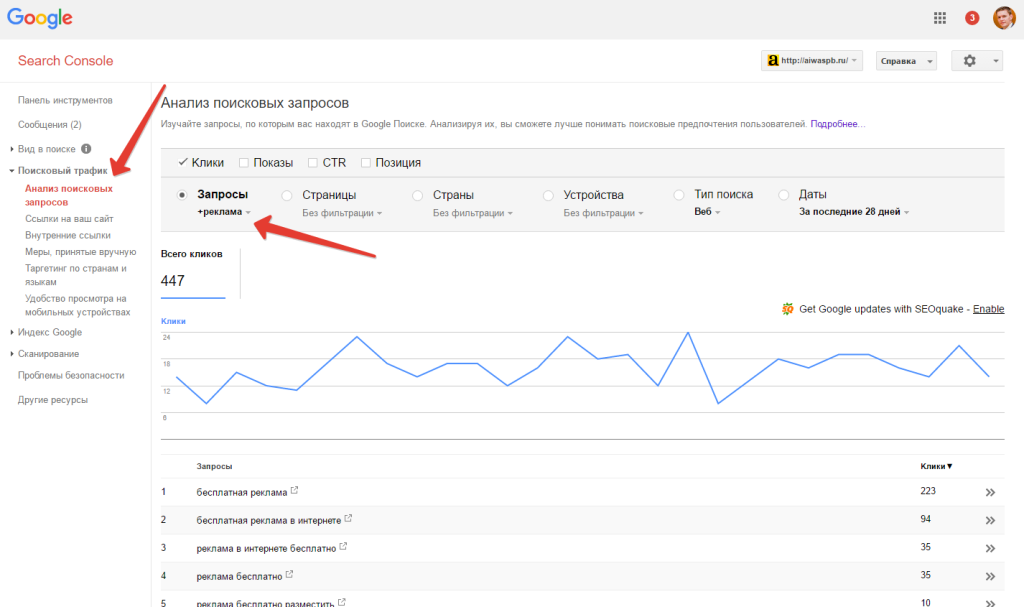Click the query реклама в интернете бесплатно
Image resolution: width=1024 pixels, height=607 pixels.
pos(266,549)
